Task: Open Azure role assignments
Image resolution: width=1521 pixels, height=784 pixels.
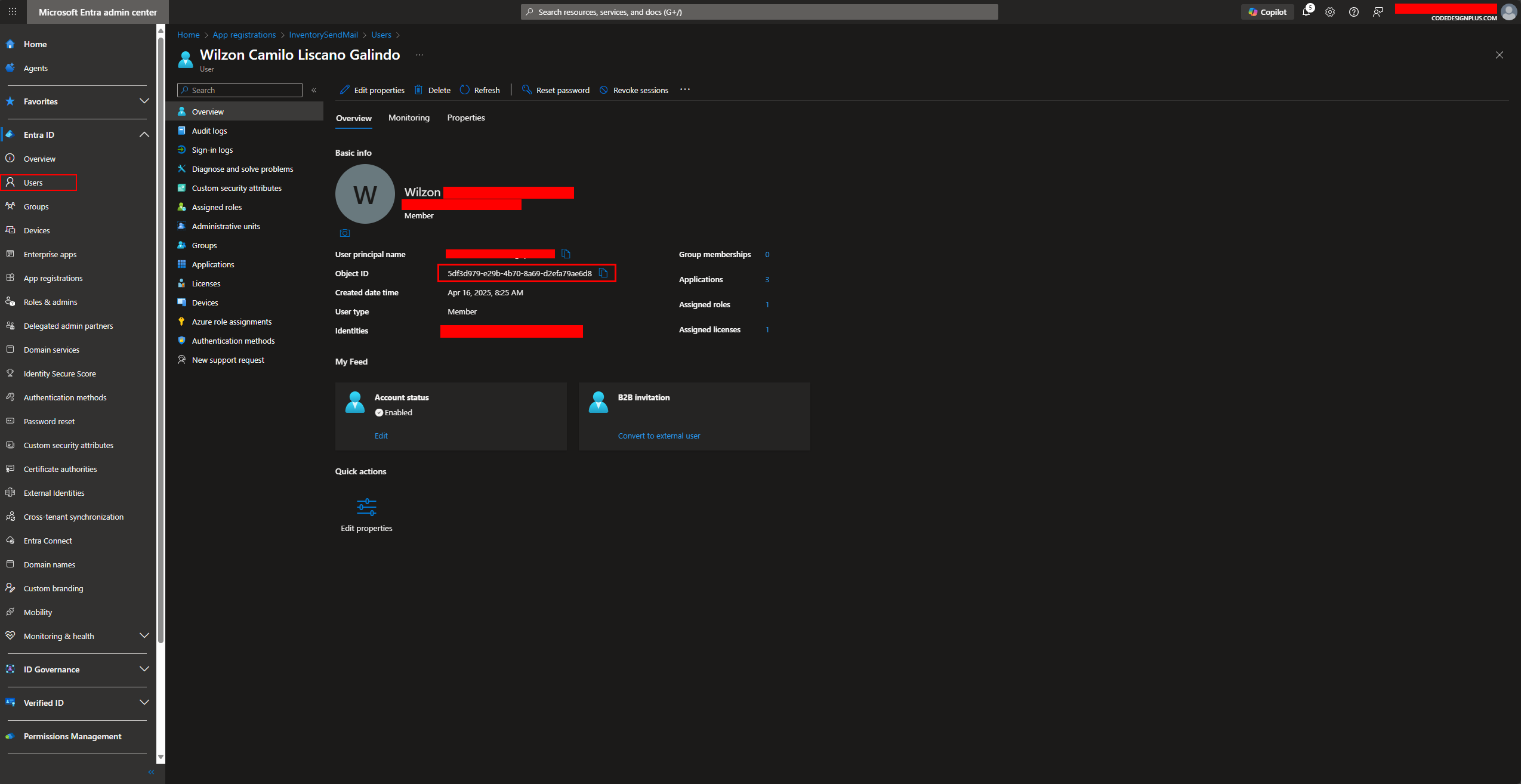Action: click(x=232, y=322)
